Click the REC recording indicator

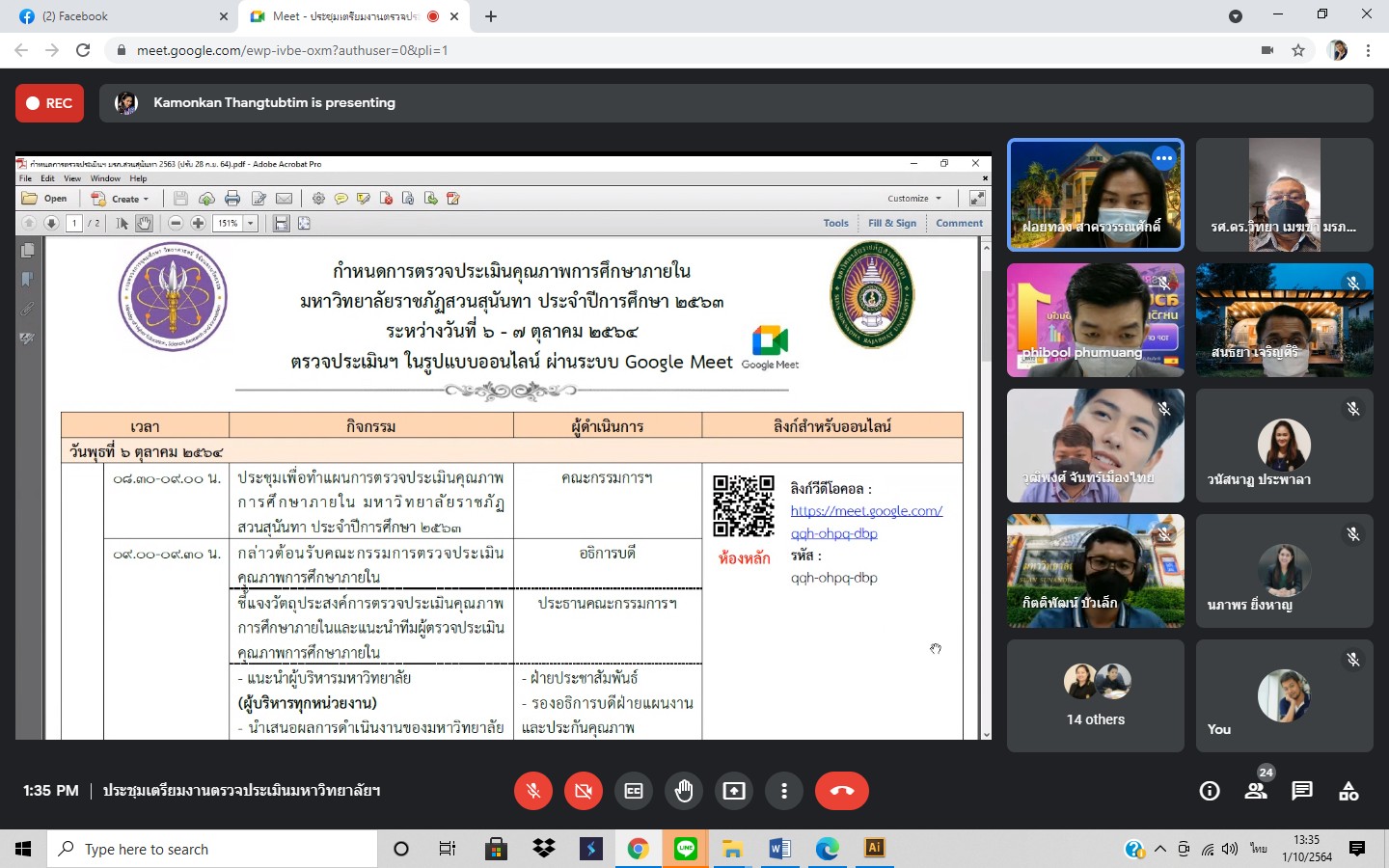click(x=50, y=103)
